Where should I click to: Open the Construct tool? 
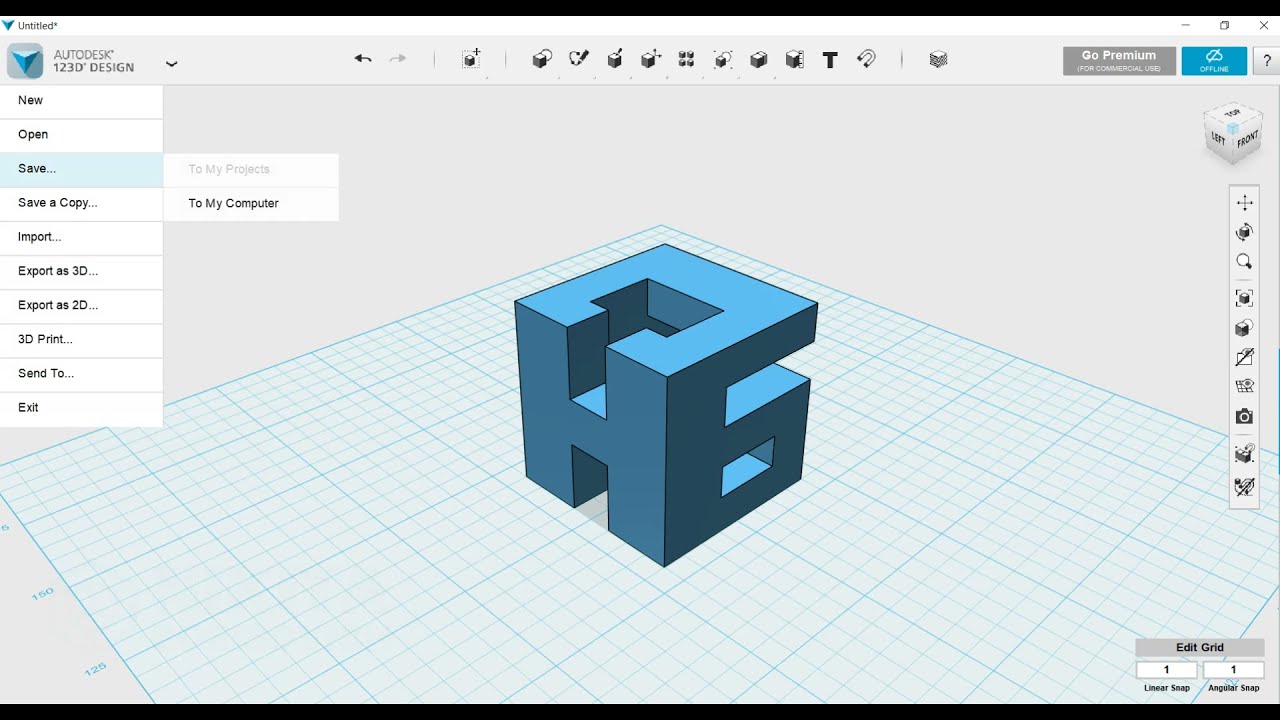pyautogui.click(x=614, y=59)
